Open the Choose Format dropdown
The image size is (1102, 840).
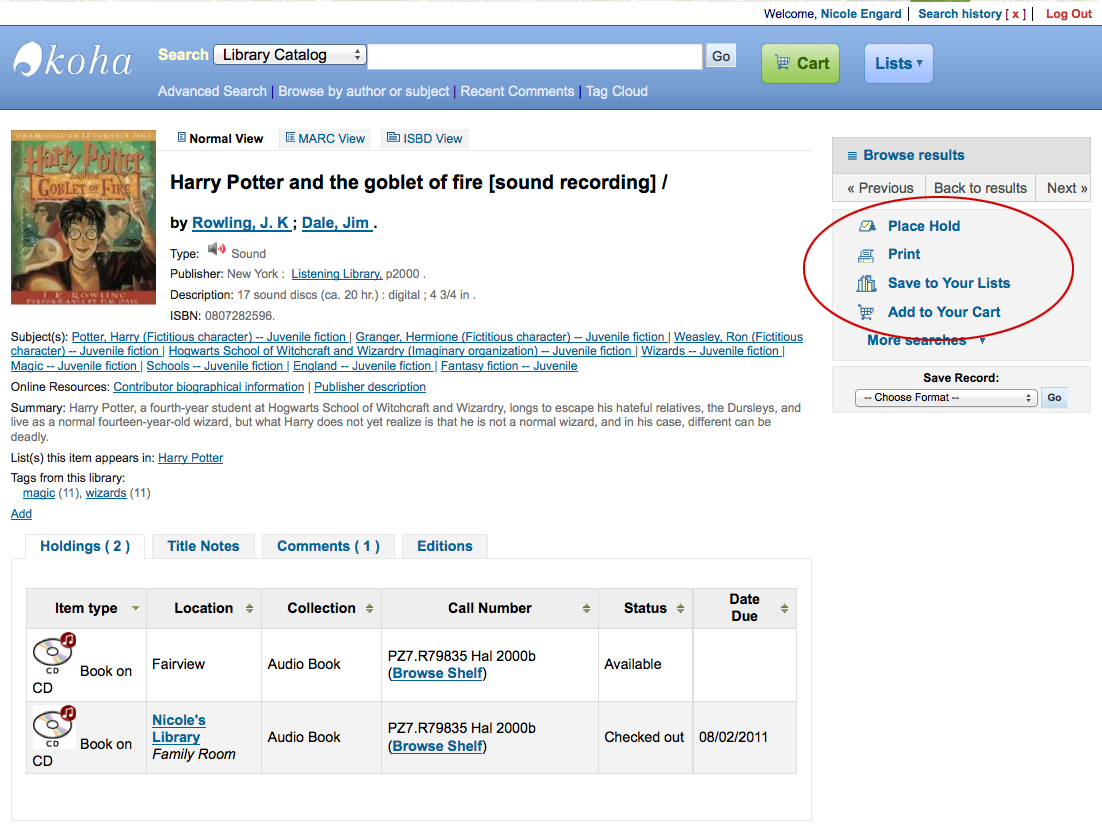[946, 398]
